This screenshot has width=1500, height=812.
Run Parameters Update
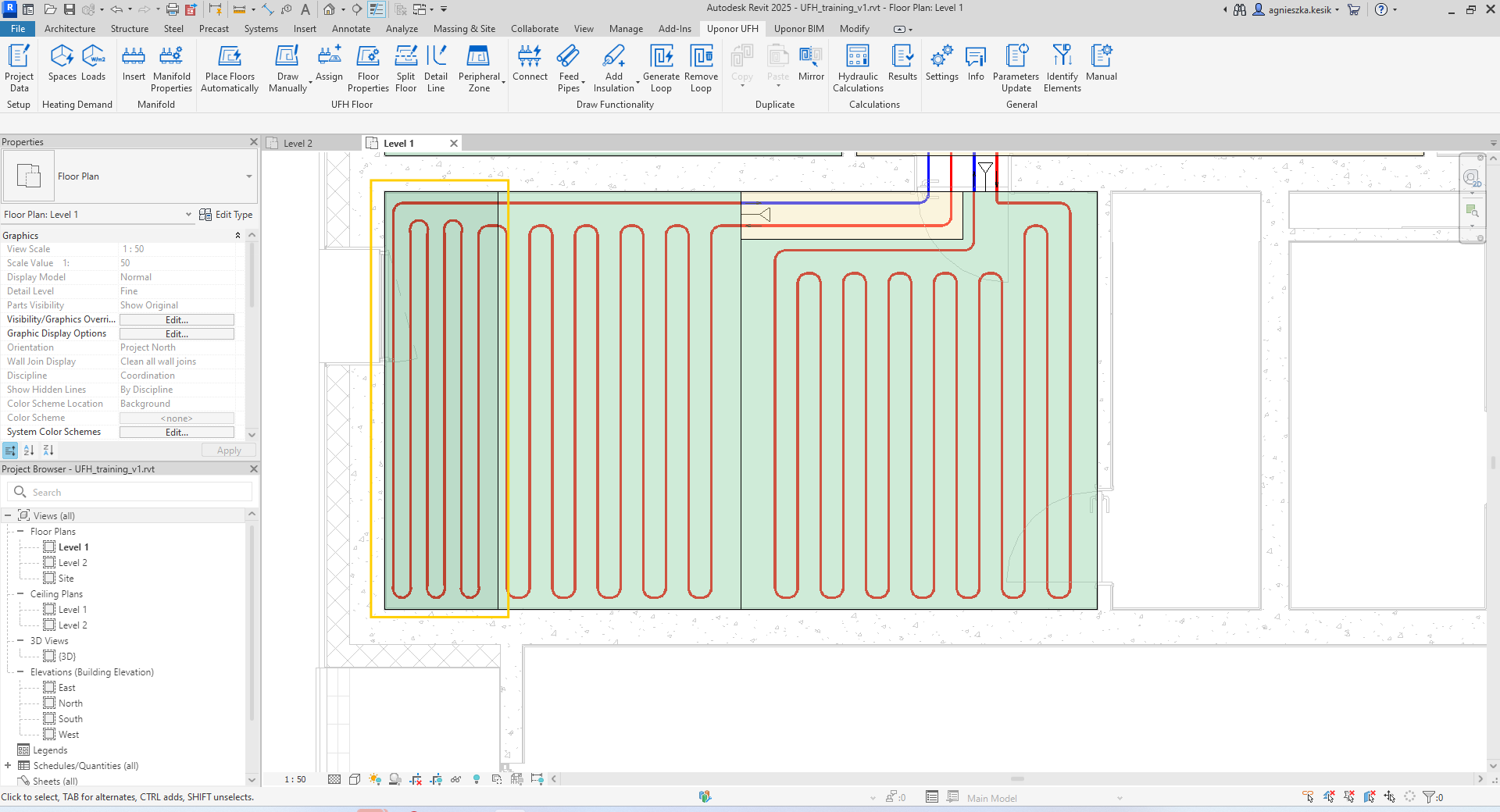1016,68
